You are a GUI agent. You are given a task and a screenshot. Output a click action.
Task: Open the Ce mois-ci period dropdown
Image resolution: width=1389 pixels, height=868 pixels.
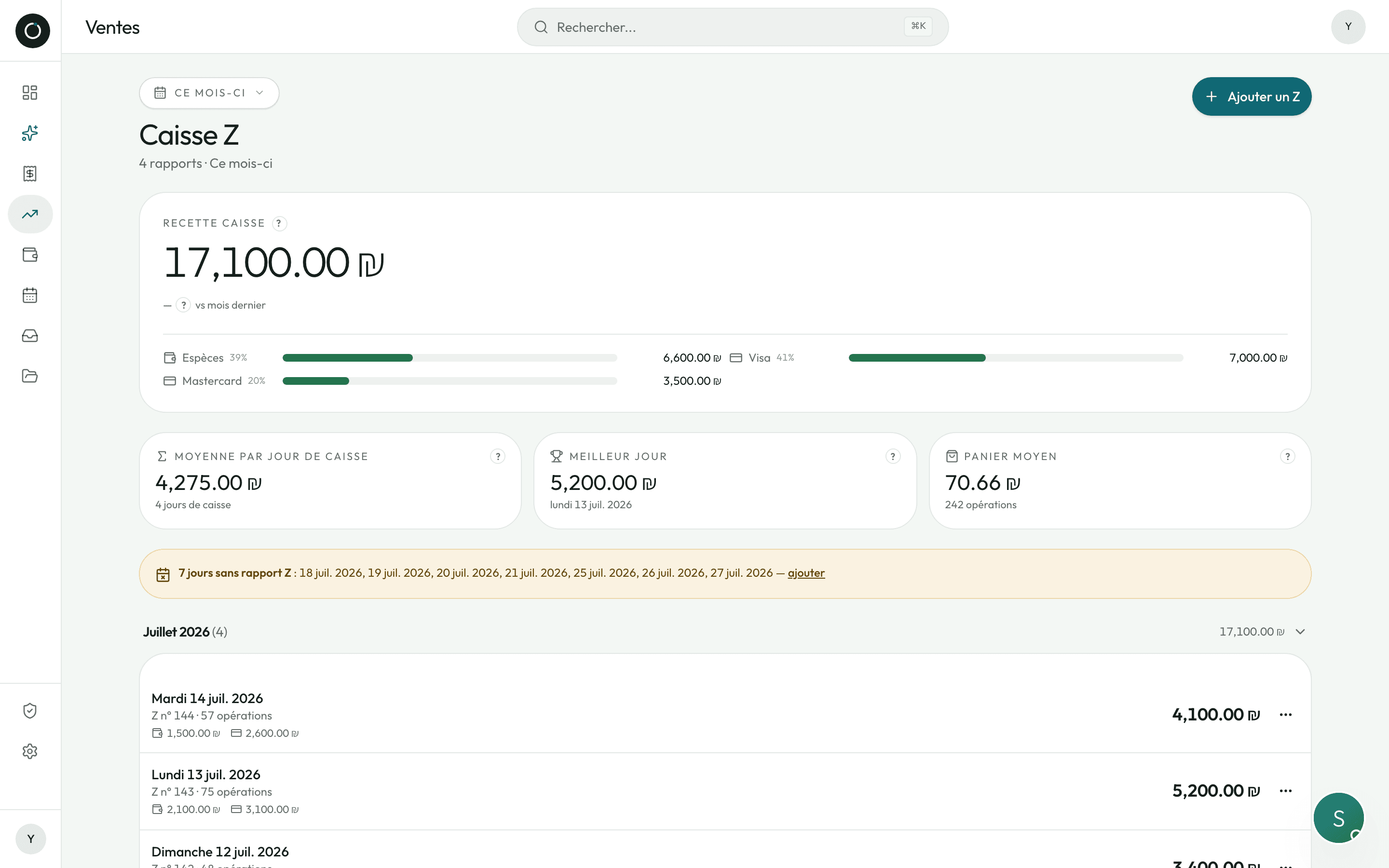coord(209,93)
